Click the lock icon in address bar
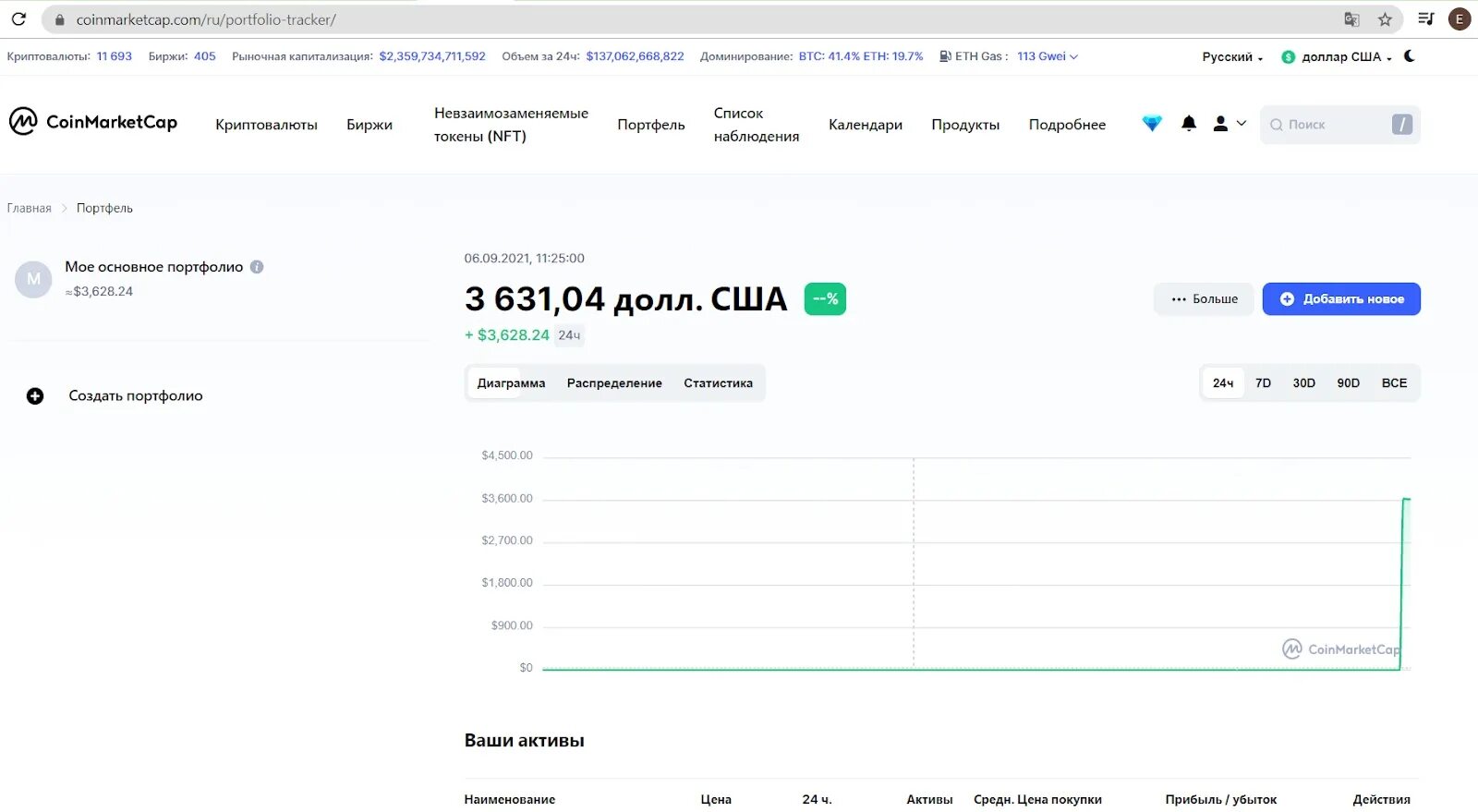The width and height of the screenshot is (1478, 812). 60,19
